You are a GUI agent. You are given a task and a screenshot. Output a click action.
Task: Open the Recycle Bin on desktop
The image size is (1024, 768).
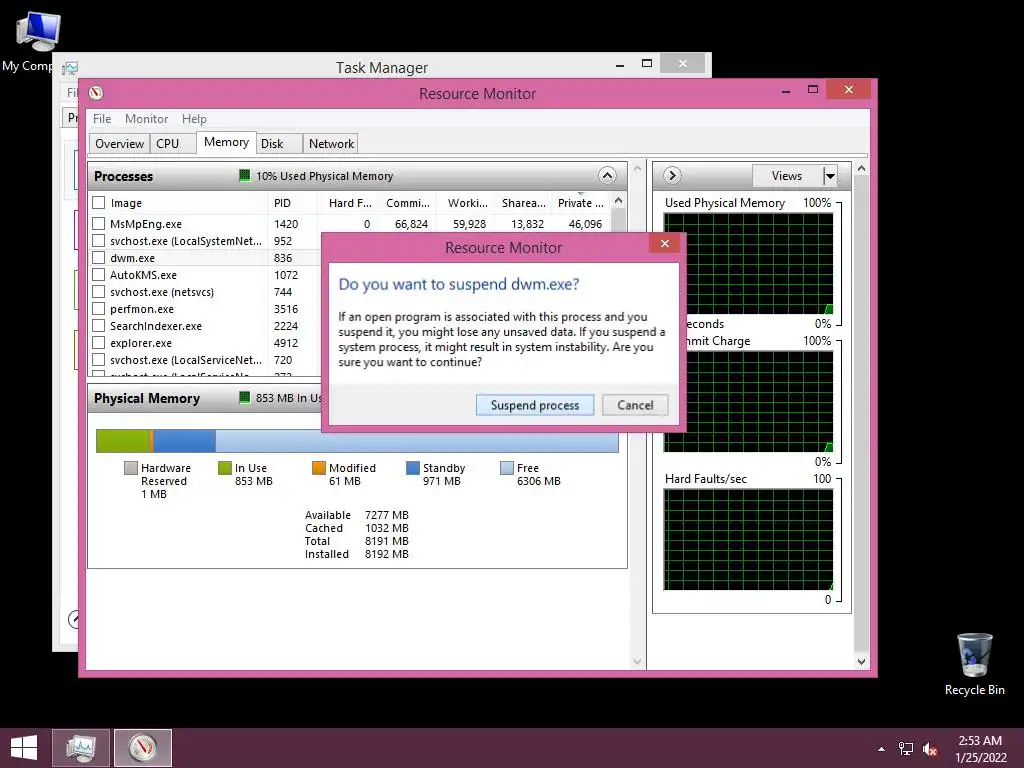pyautogui.click(x=974, y=665)
